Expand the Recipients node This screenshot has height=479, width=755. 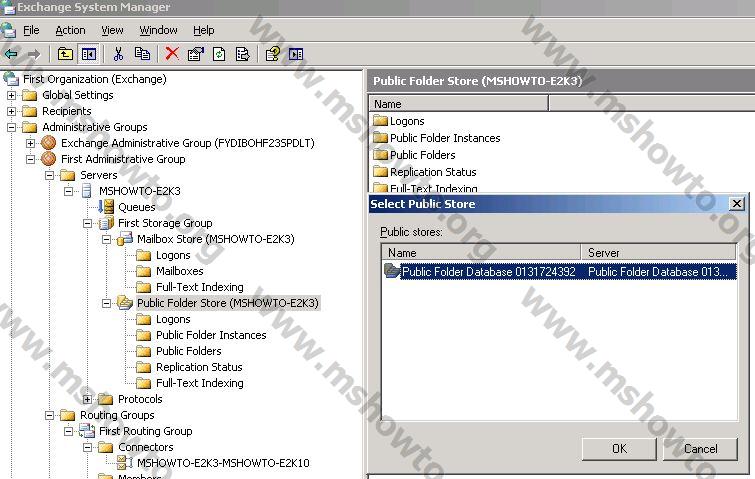(x=11, y=111)
